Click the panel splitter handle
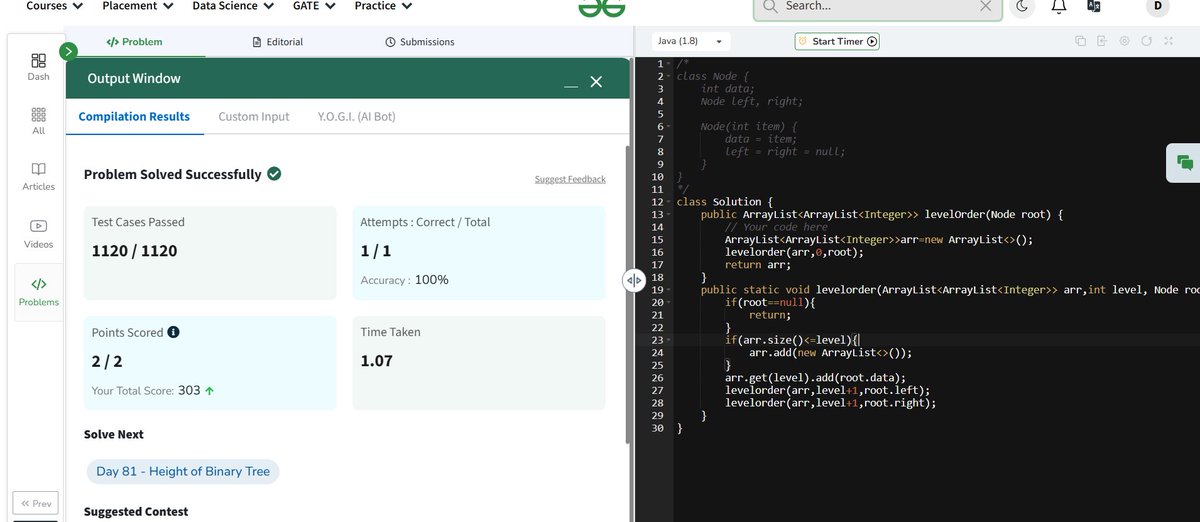The image size is (1200, 522). click(x=633, y=280)
